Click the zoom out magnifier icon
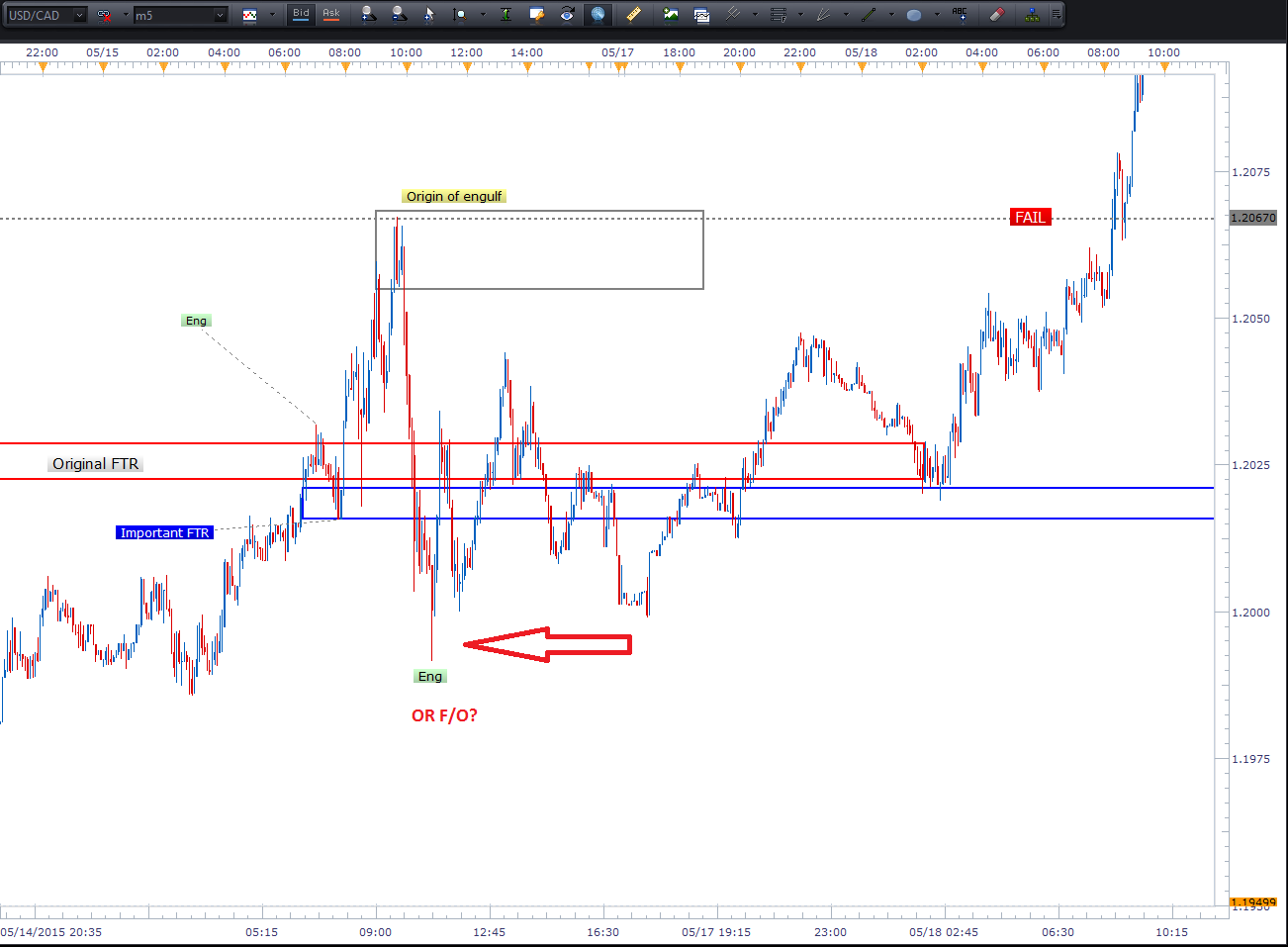This screenshot has height=947, width=1288. [x=398, y=15]
